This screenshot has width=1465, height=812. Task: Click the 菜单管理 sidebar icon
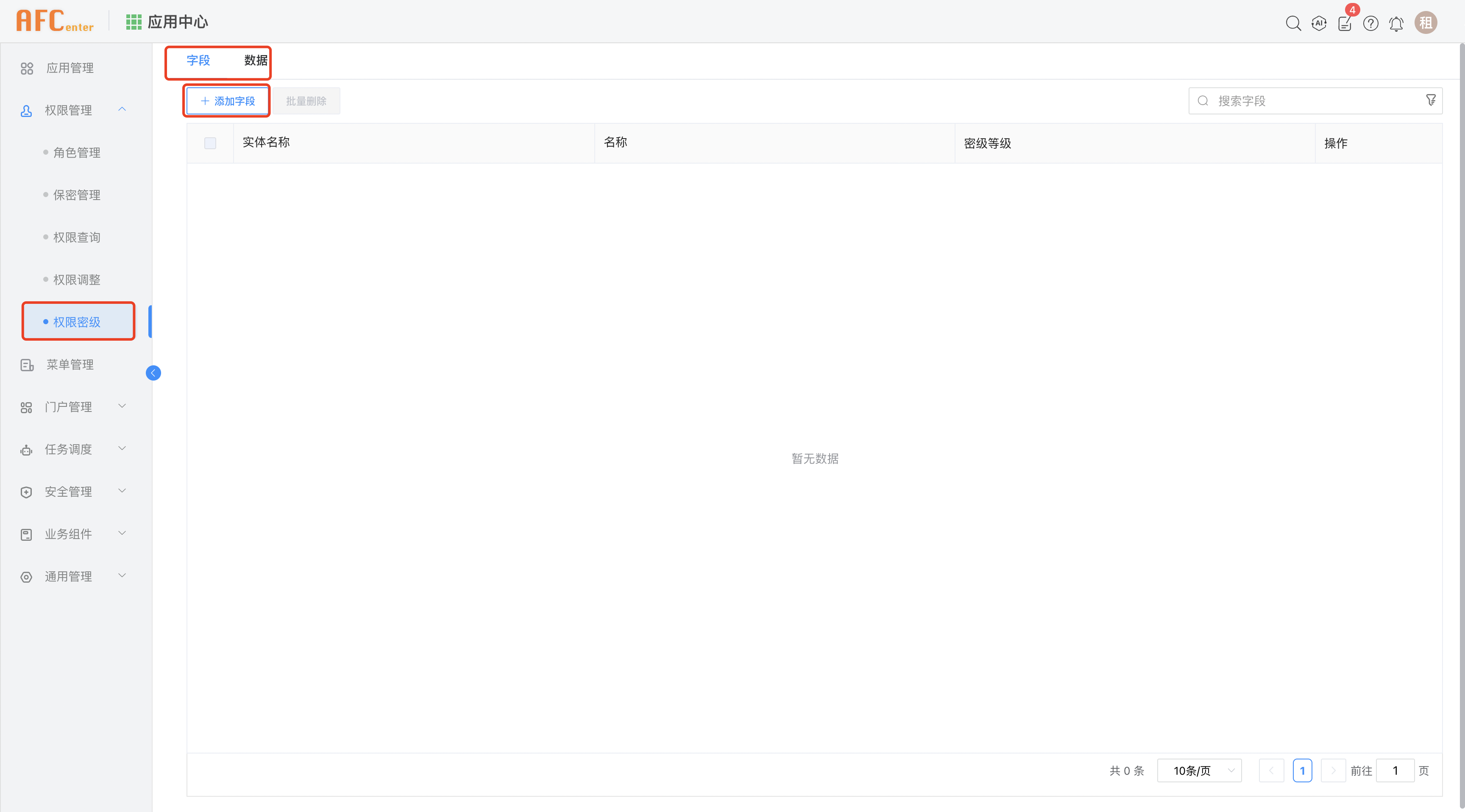point(26,364)
